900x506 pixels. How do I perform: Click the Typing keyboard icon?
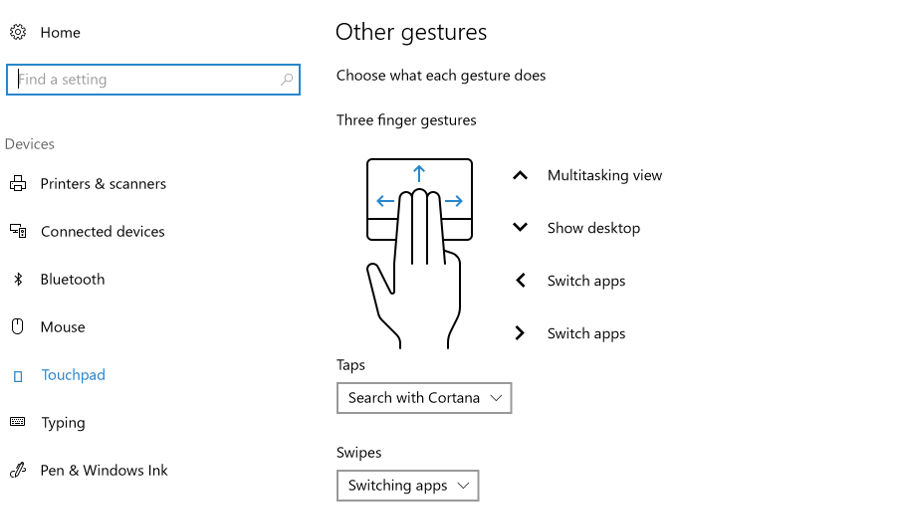(x=18, y=422)
